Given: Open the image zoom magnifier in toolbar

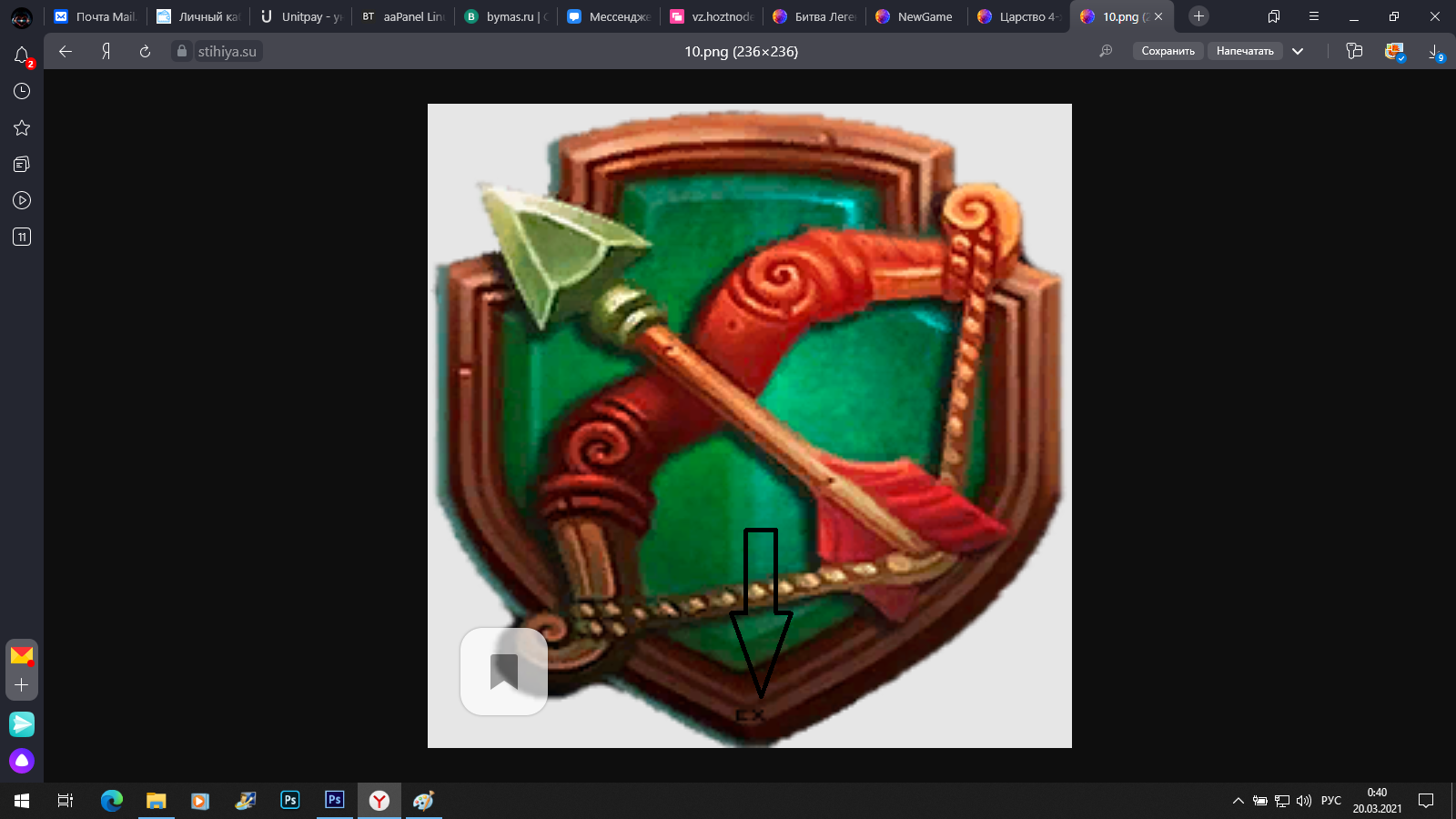Looking at the screenshot, I should click(1107, 51).
